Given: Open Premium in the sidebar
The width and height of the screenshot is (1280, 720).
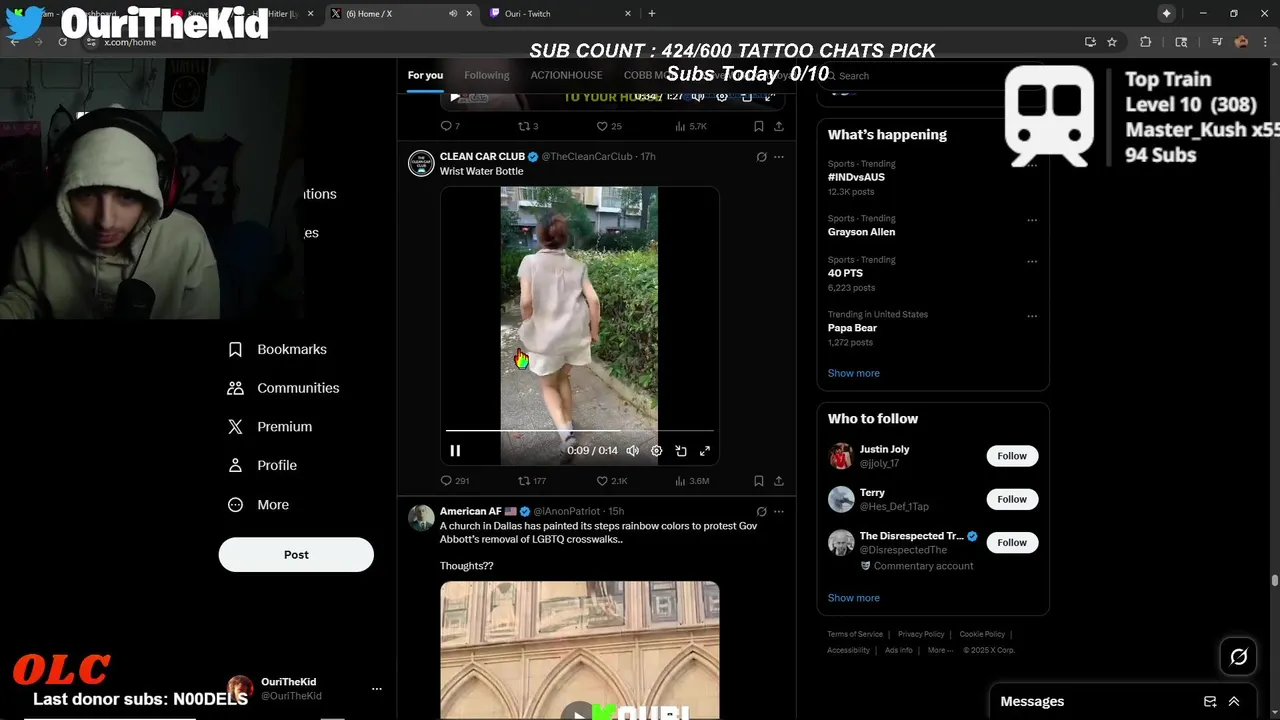Looking at the screenshot, I should 270,427.
